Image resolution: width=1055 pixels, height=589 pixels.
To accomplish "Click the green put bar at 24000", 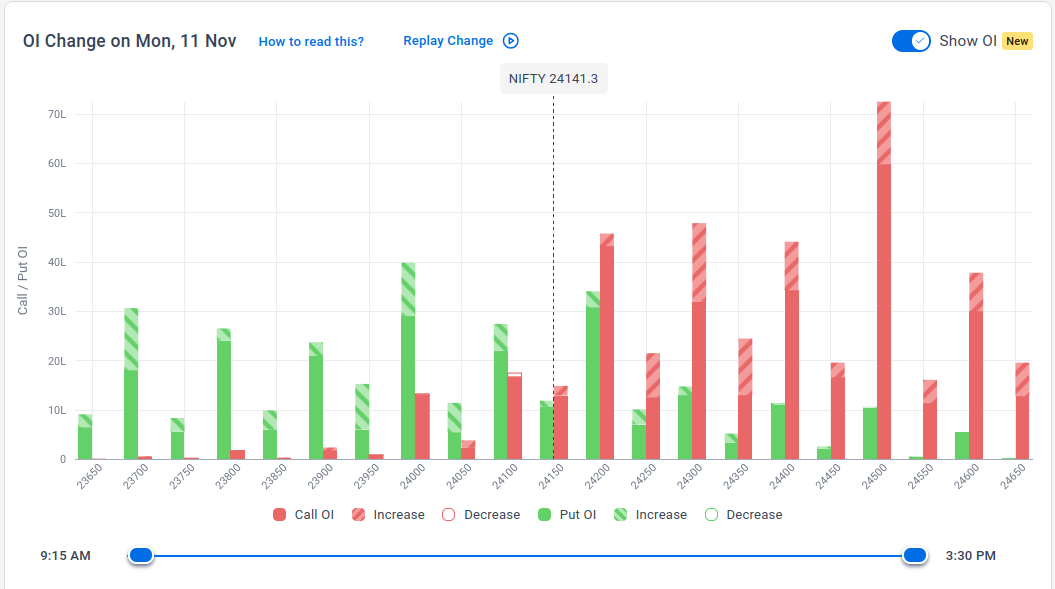I will click(x=408, y=361).
